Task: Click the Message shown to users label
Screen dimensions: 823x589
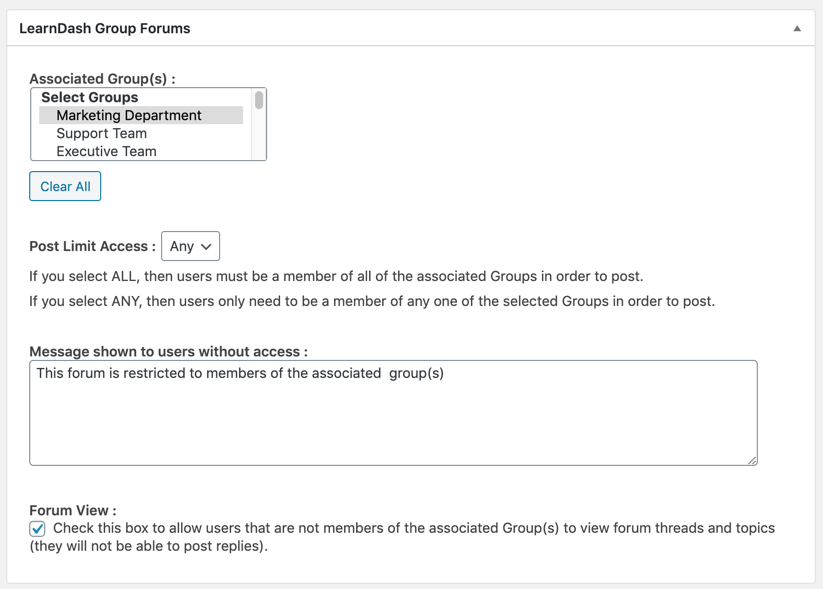Action: [x=168, y=352]
